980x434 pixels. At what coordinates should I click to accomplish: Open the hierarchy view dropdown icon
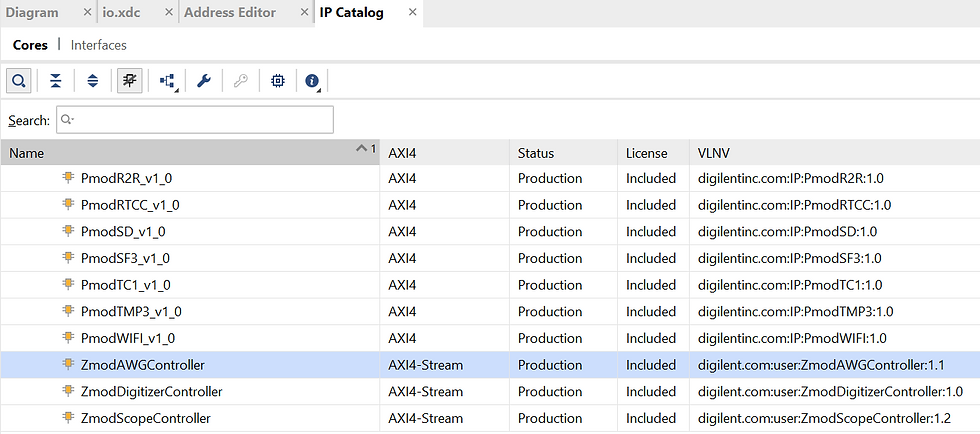167,81
